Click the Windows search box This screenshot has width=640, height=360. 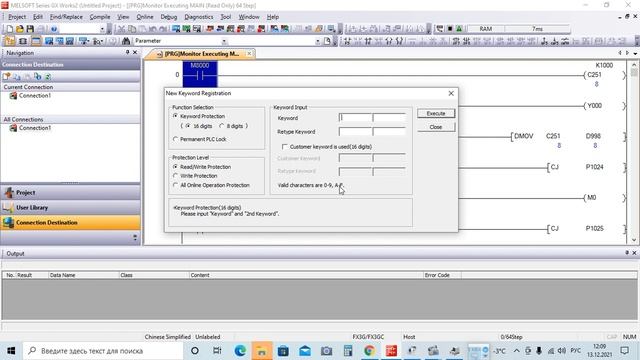coord(103,351)
